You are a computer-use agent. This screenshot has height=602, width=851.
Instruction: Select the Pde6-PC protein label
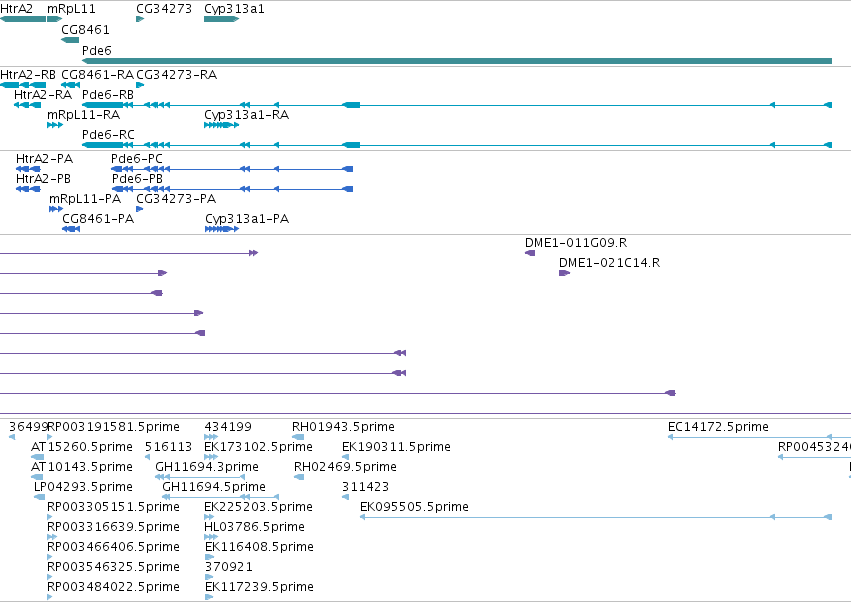tap(137, 159)
